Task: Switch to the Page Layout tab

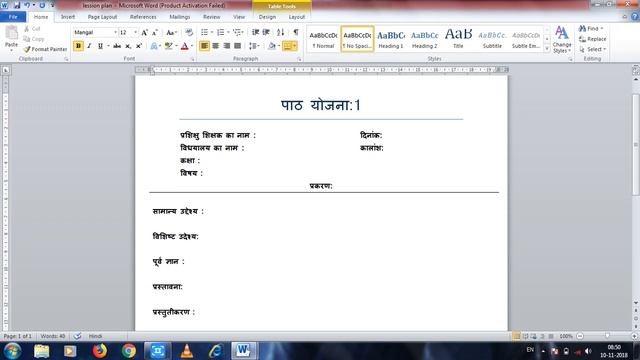Action: point(102,17)
